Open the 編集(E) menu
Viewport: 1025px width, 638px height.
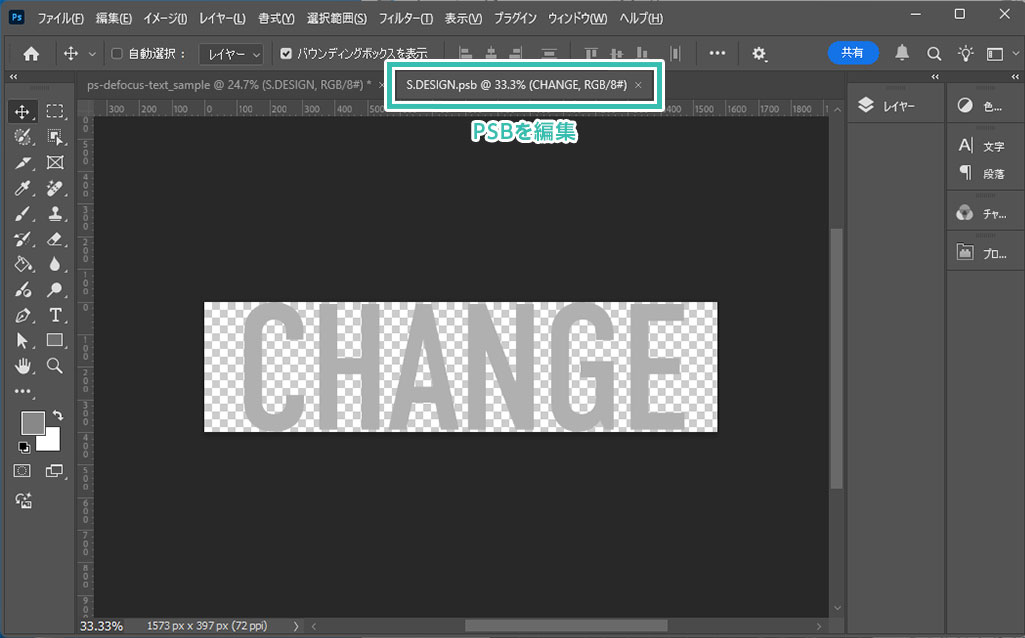114,18
